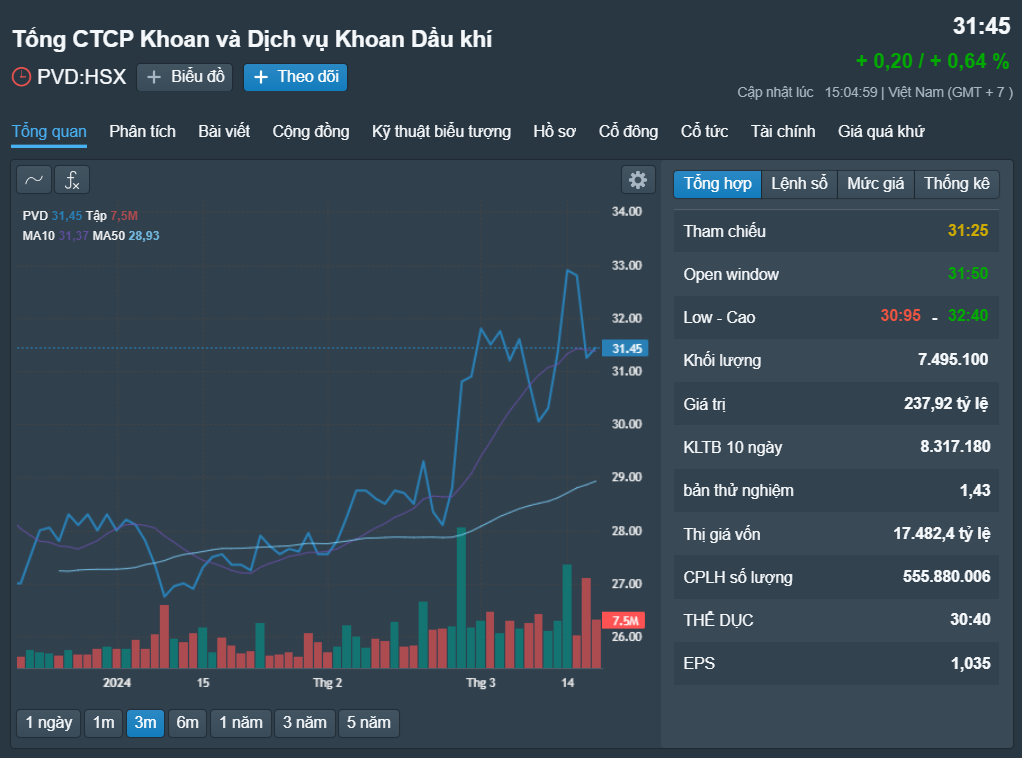Select the line chart type icon
This screenshot has height=758, width=1022.
click(34, 180)
